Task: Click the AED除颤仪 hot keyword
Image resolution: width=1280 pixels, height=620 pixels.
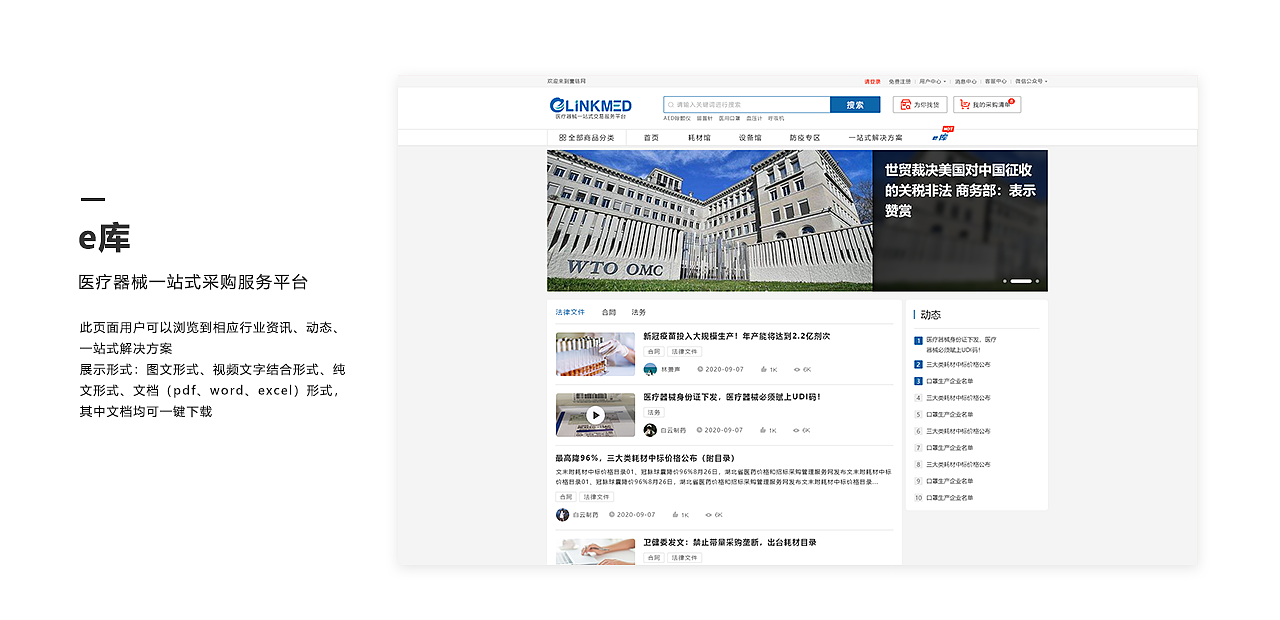Action: pyautogui.click(x=677, y=118)
